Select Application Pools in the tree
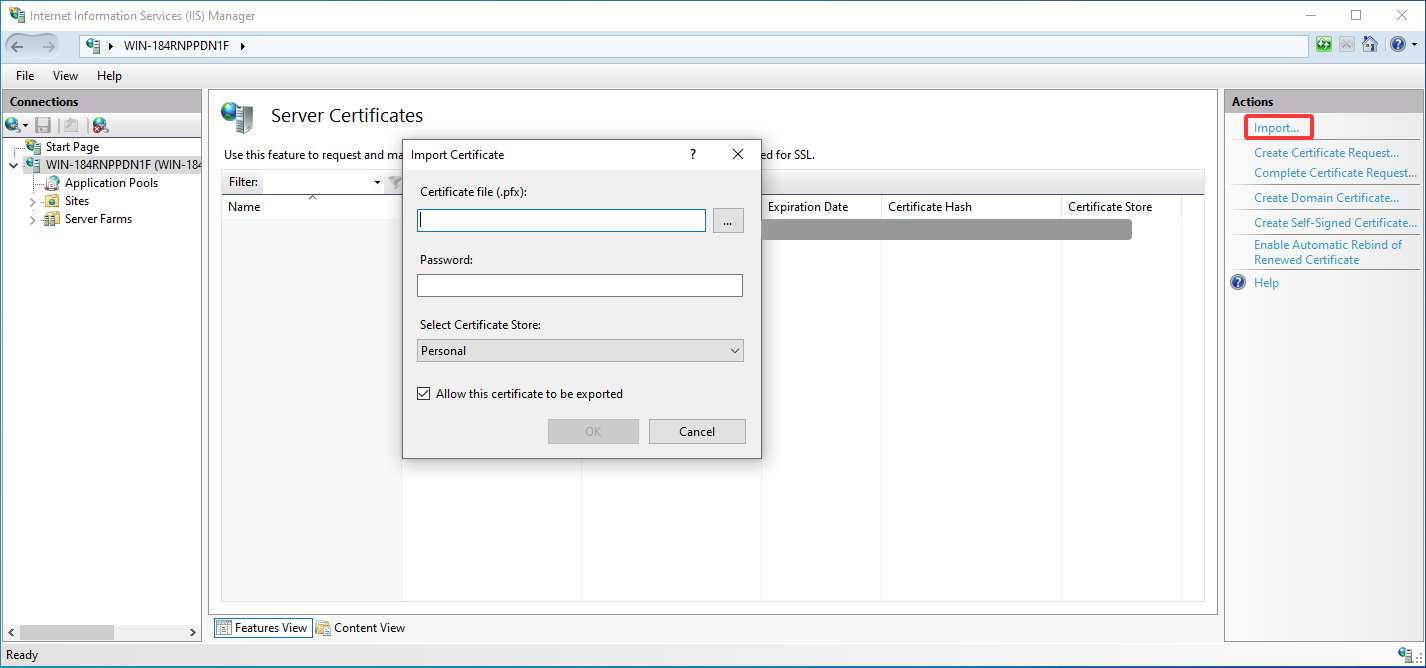The height and width of the screenshot is (668, 1426). coord(111,183)
